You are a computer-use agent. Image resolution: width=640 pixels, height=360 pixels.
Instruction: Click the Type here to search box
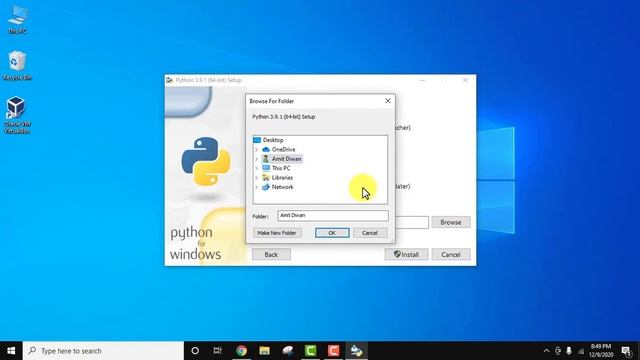point(103,351)
